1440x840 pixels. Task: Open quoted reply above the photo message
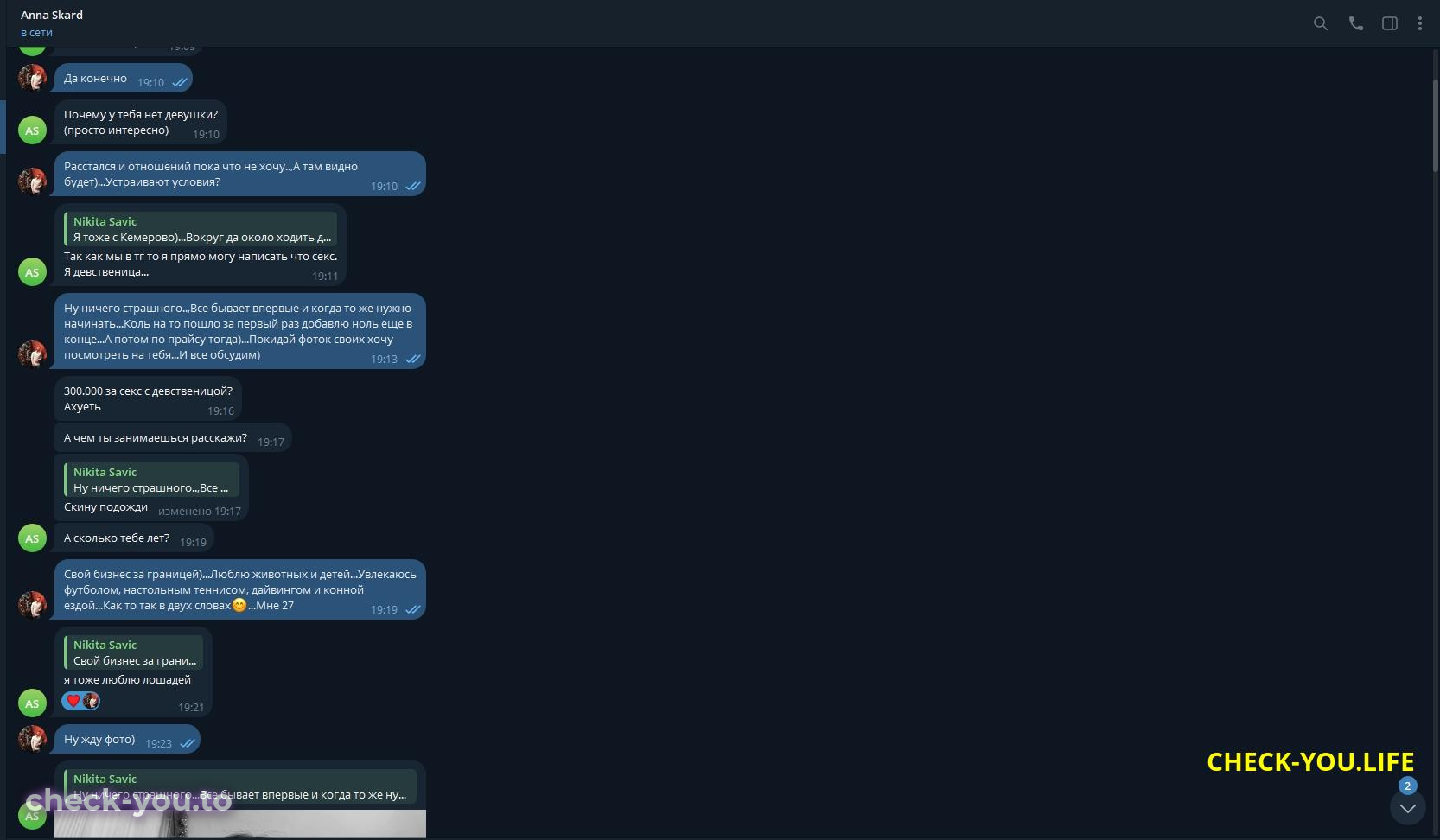pos(240,786)
